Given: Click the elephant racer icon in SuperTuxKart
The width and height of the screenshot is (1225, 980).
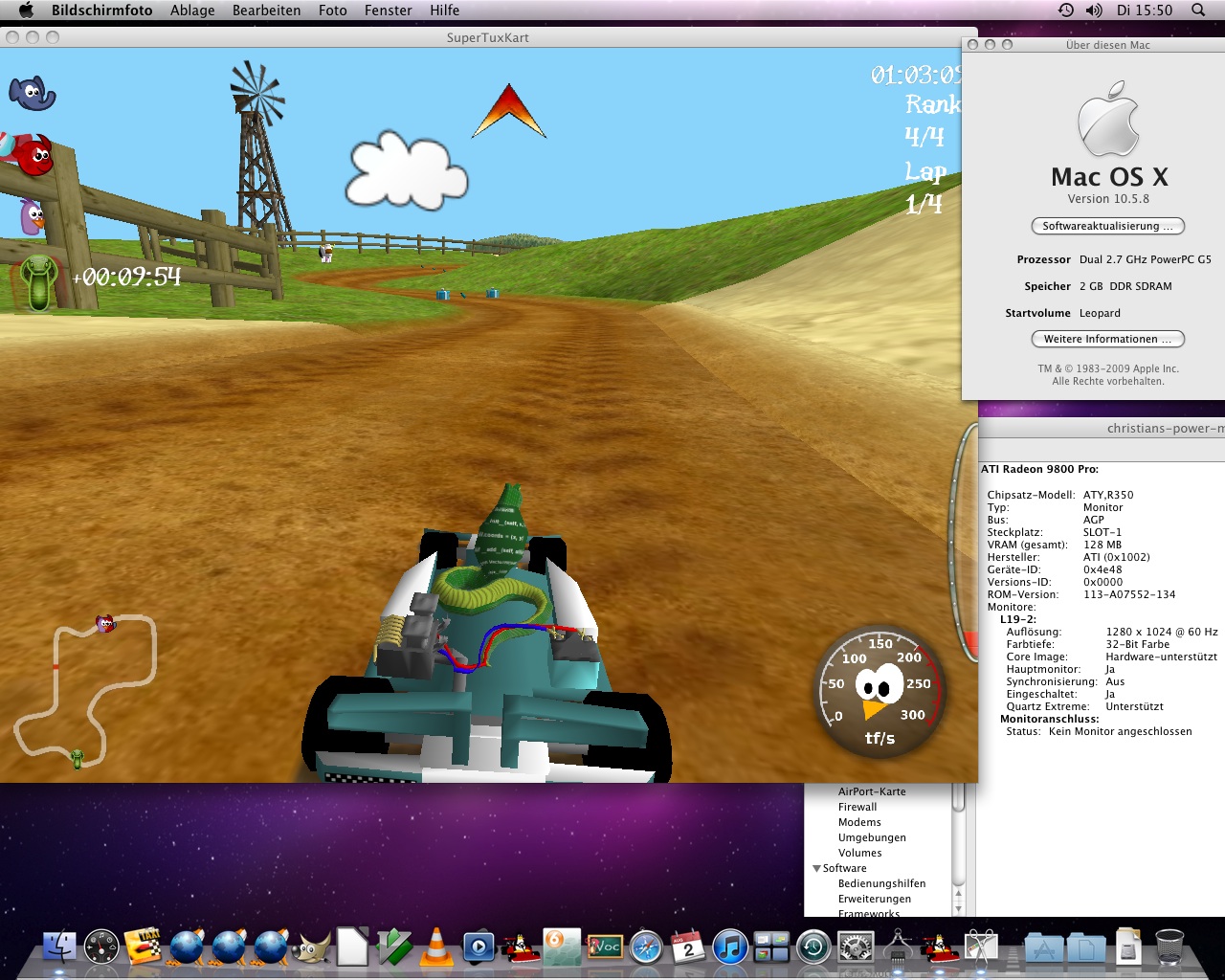Looking at the screenshot, I should tap(33, 94).
